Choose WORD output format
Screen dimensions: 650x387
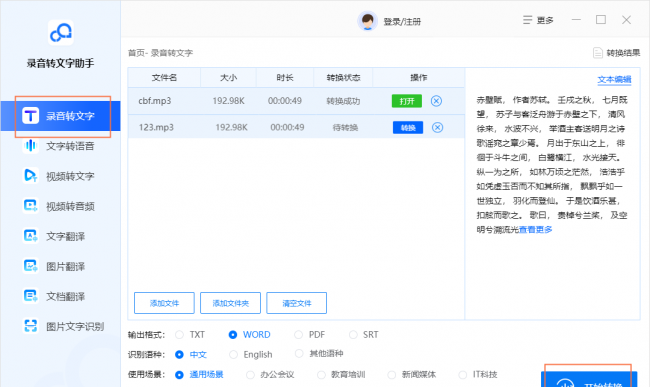pyautogui.click(x=233, y=334)
